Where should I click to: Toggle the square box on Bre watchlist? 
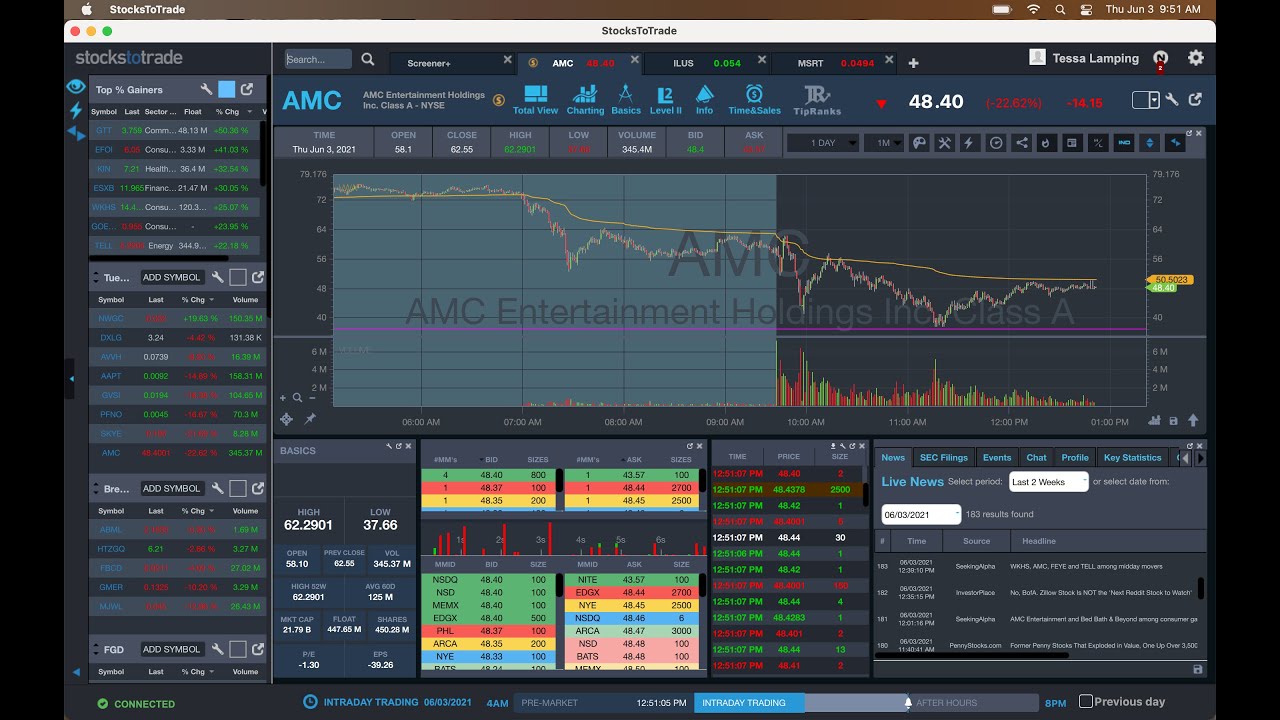click(238, 488)
